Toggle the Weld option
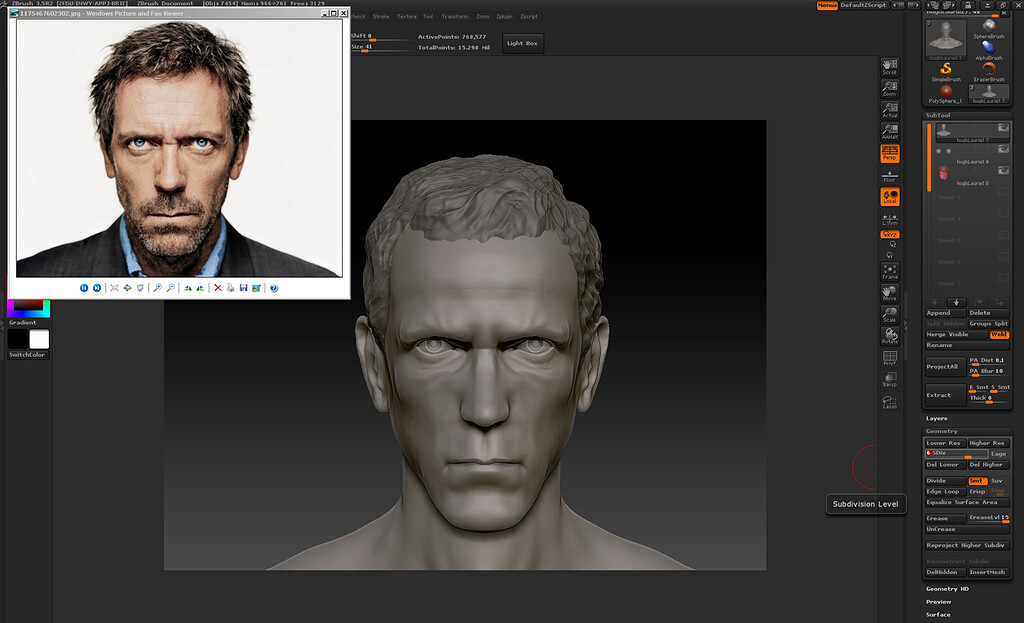 coord(999,334)
